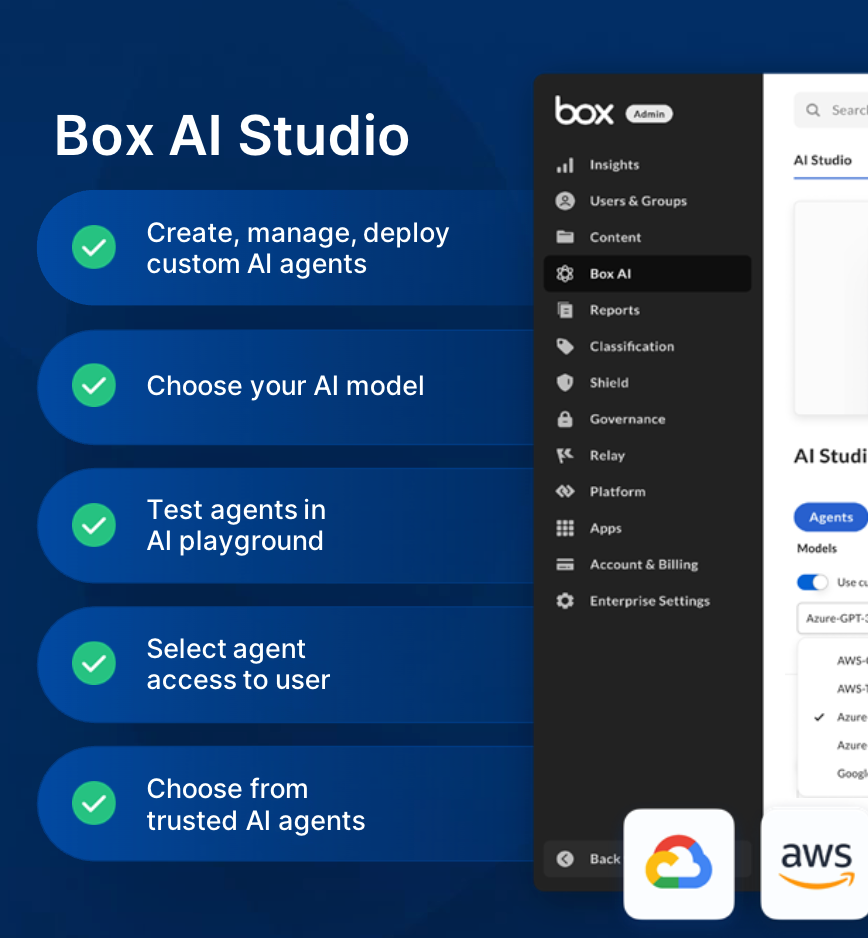Toggle the Use custom model switch
This screenshot has height=938, width=868.
(812, 582)
